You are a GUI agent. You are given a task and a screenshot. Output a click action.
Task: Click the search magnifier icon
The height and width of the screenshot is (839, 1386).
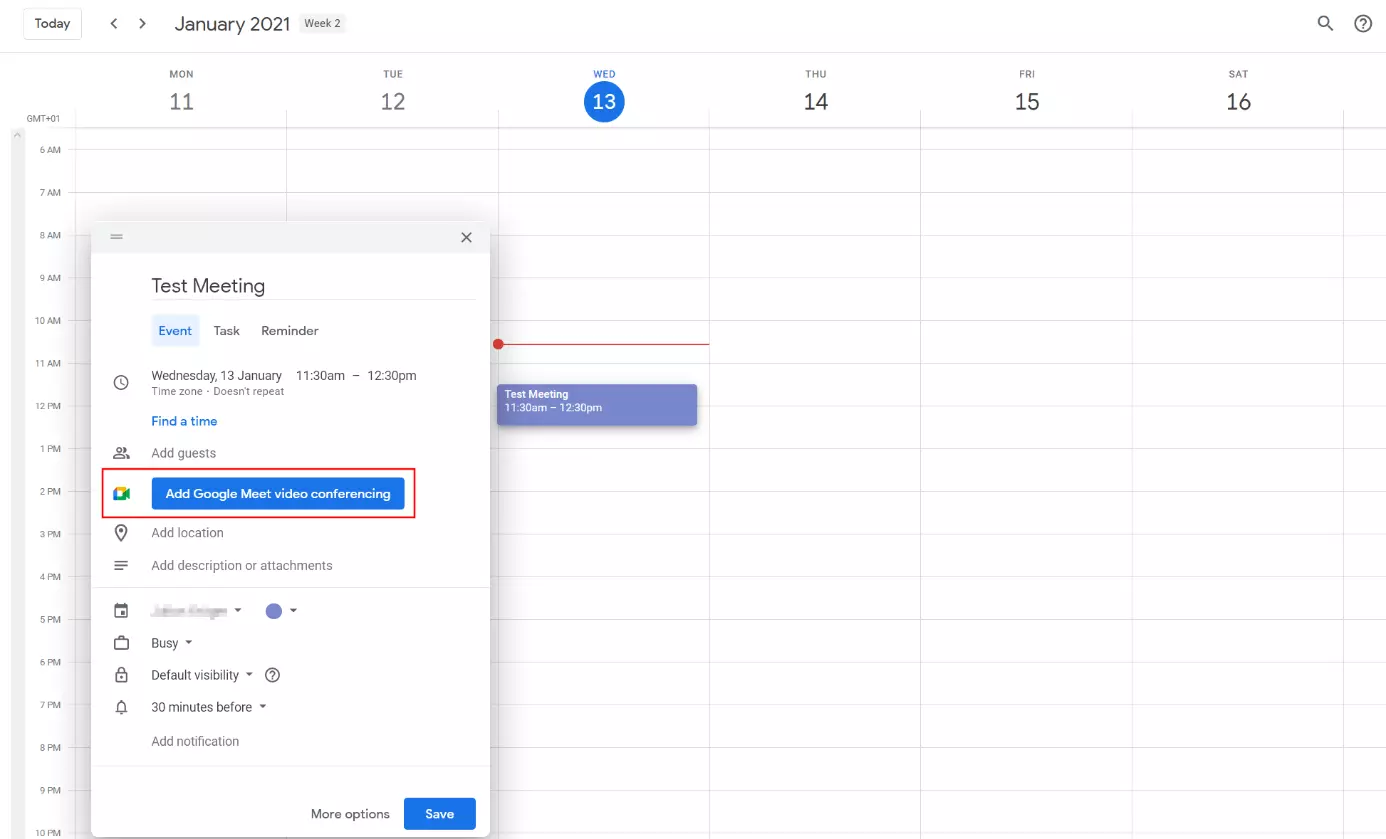click(x=1325, y=24)
